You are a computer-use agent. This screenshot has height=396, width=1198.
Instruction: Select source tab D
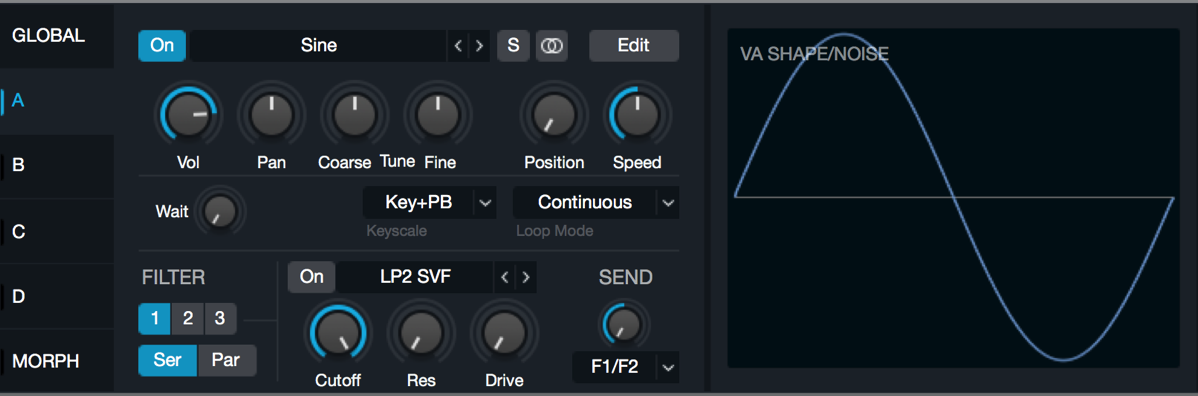[x=57, y=296]
